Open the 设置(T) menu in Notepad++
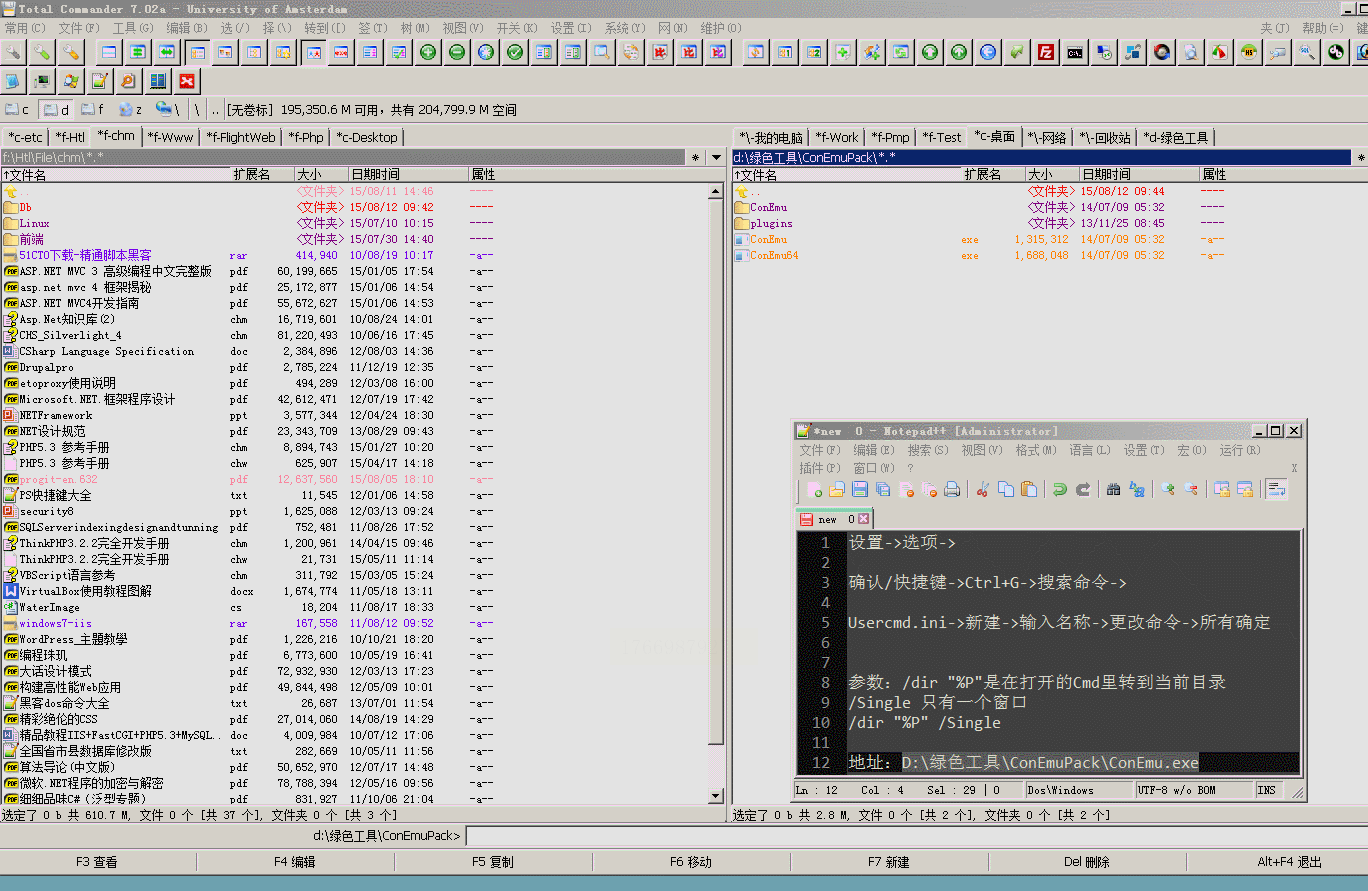1368x891 pixels. (1143, 450)
